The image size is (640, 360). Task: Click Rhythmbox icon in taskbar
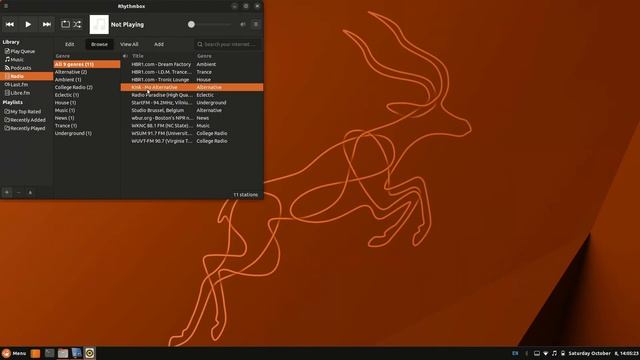90,353
